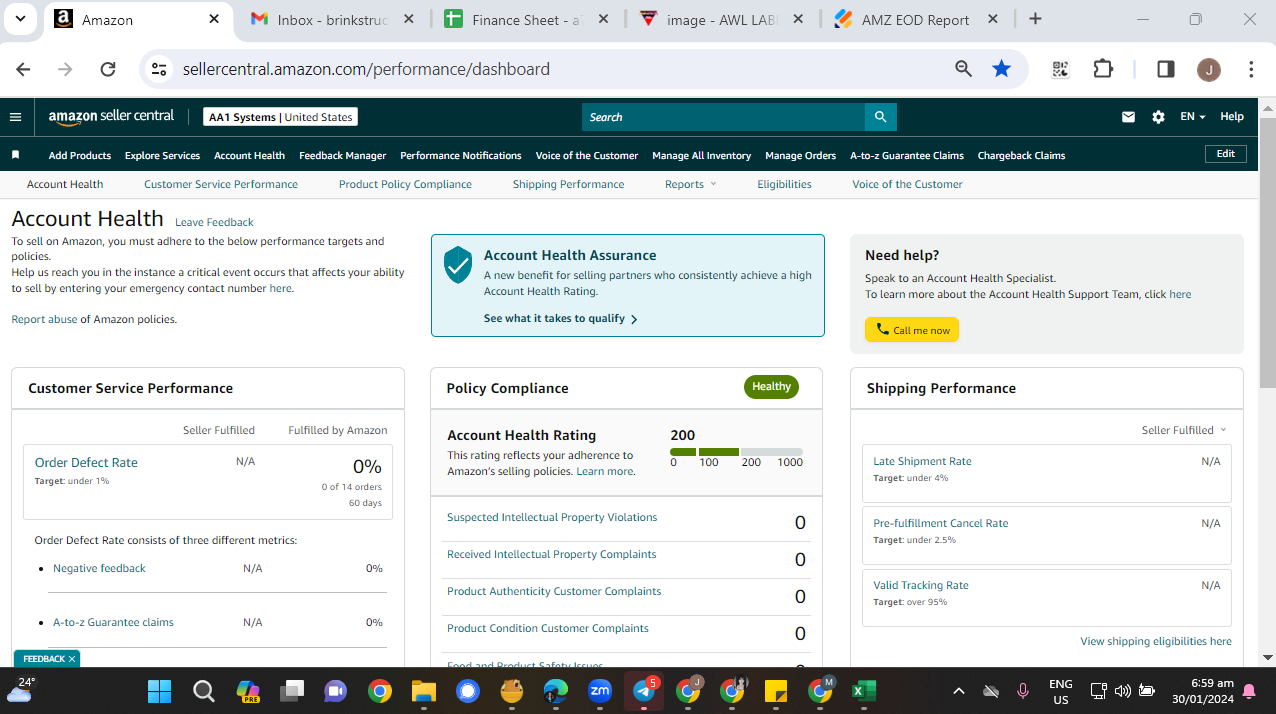
Task: Open File Explorer from the taskbar
Action: (424, 691)
